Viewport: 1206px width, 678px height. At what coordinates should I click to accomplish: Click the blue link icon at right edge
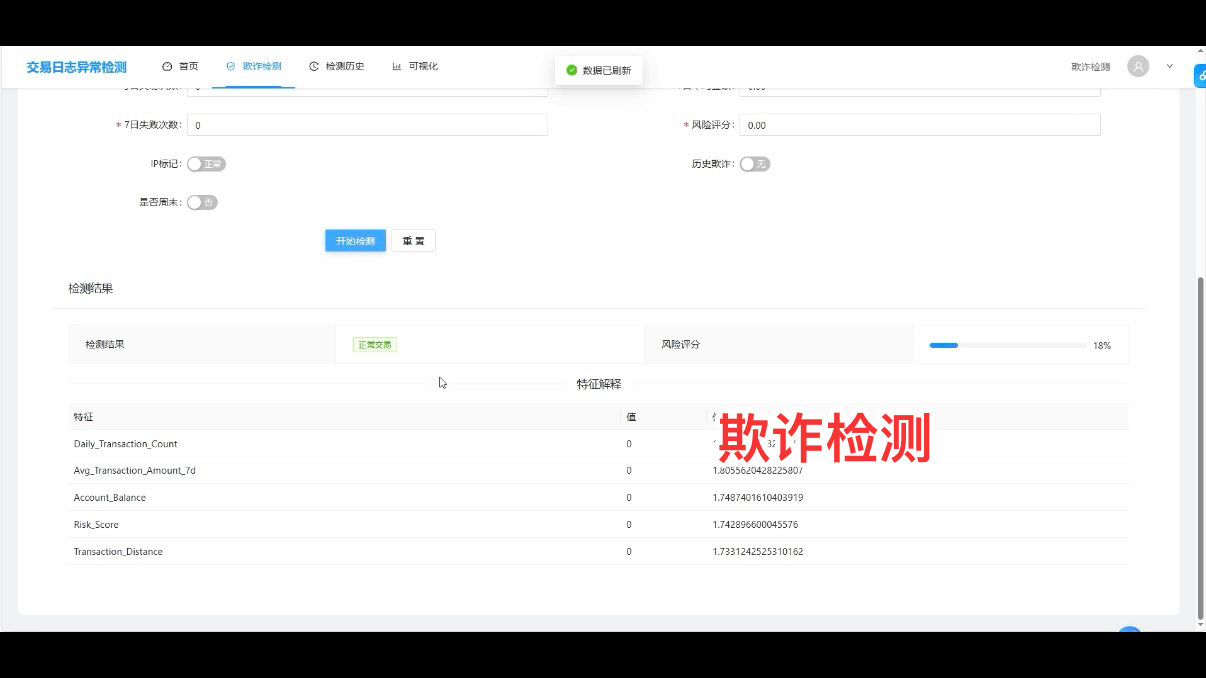1200,75
